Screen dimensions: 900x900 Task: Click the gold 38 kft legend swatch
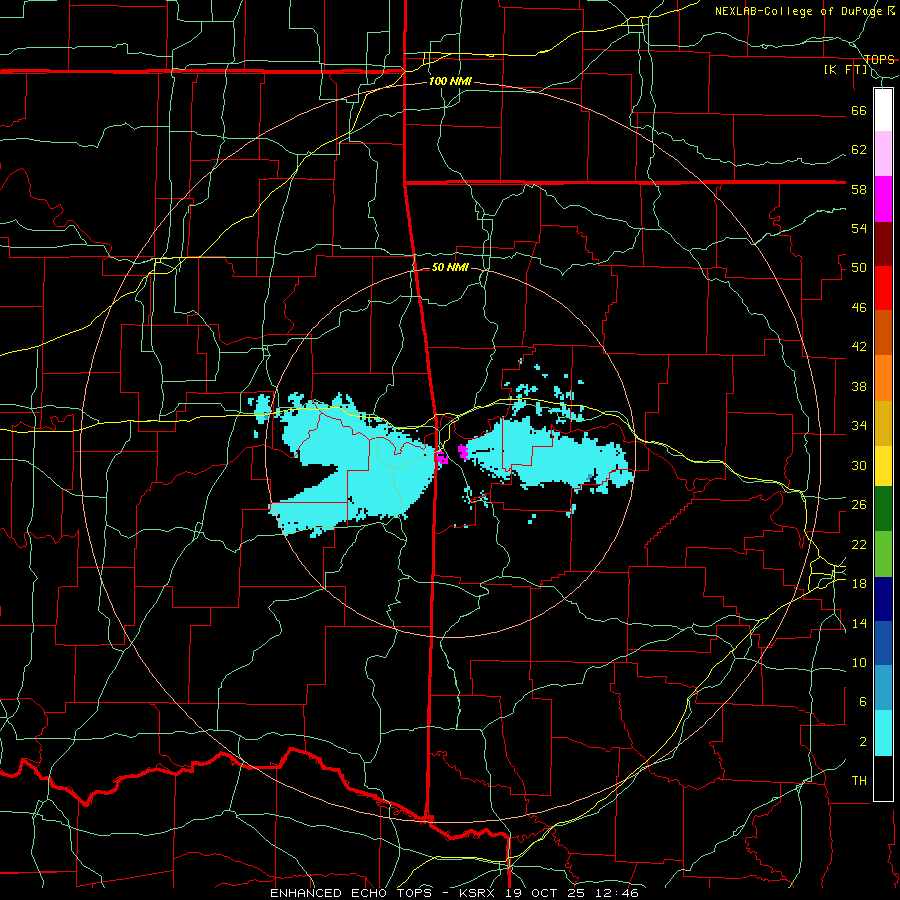coord(883,423)
